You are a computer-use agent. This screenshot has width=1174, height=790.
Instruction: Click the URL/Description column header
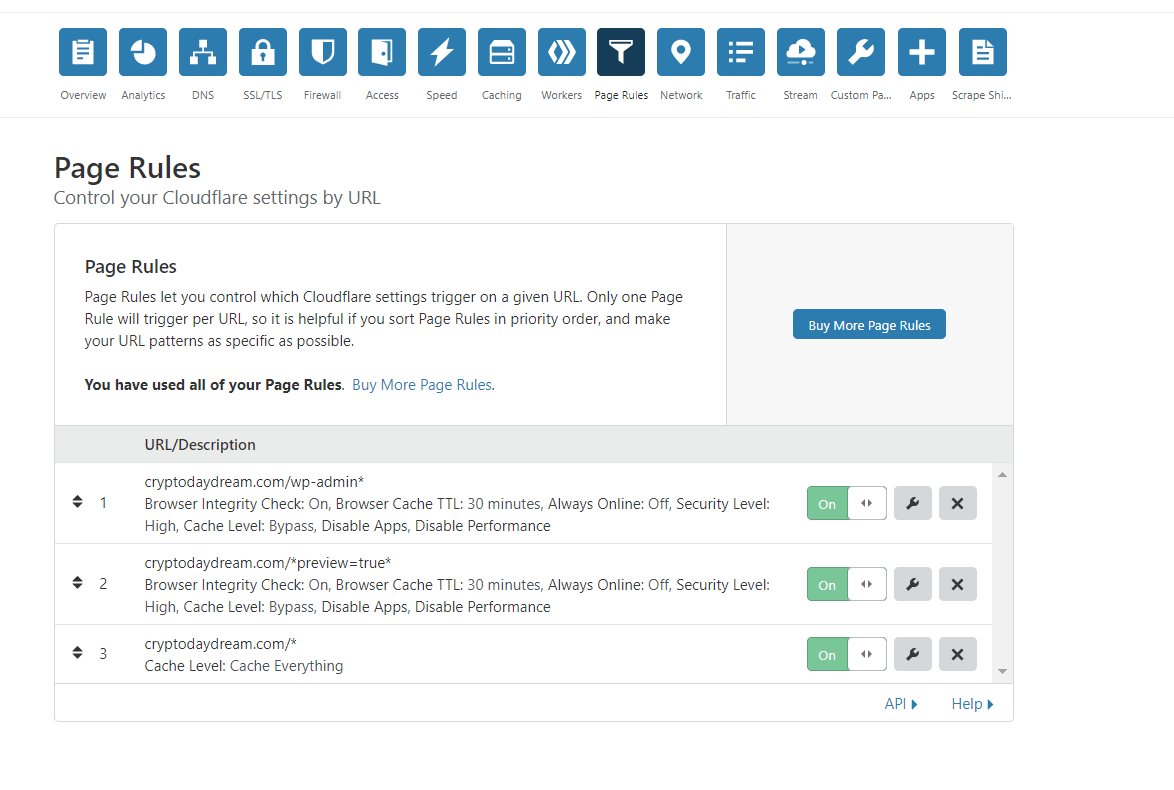pyautogui.click(x=200, y=445)
